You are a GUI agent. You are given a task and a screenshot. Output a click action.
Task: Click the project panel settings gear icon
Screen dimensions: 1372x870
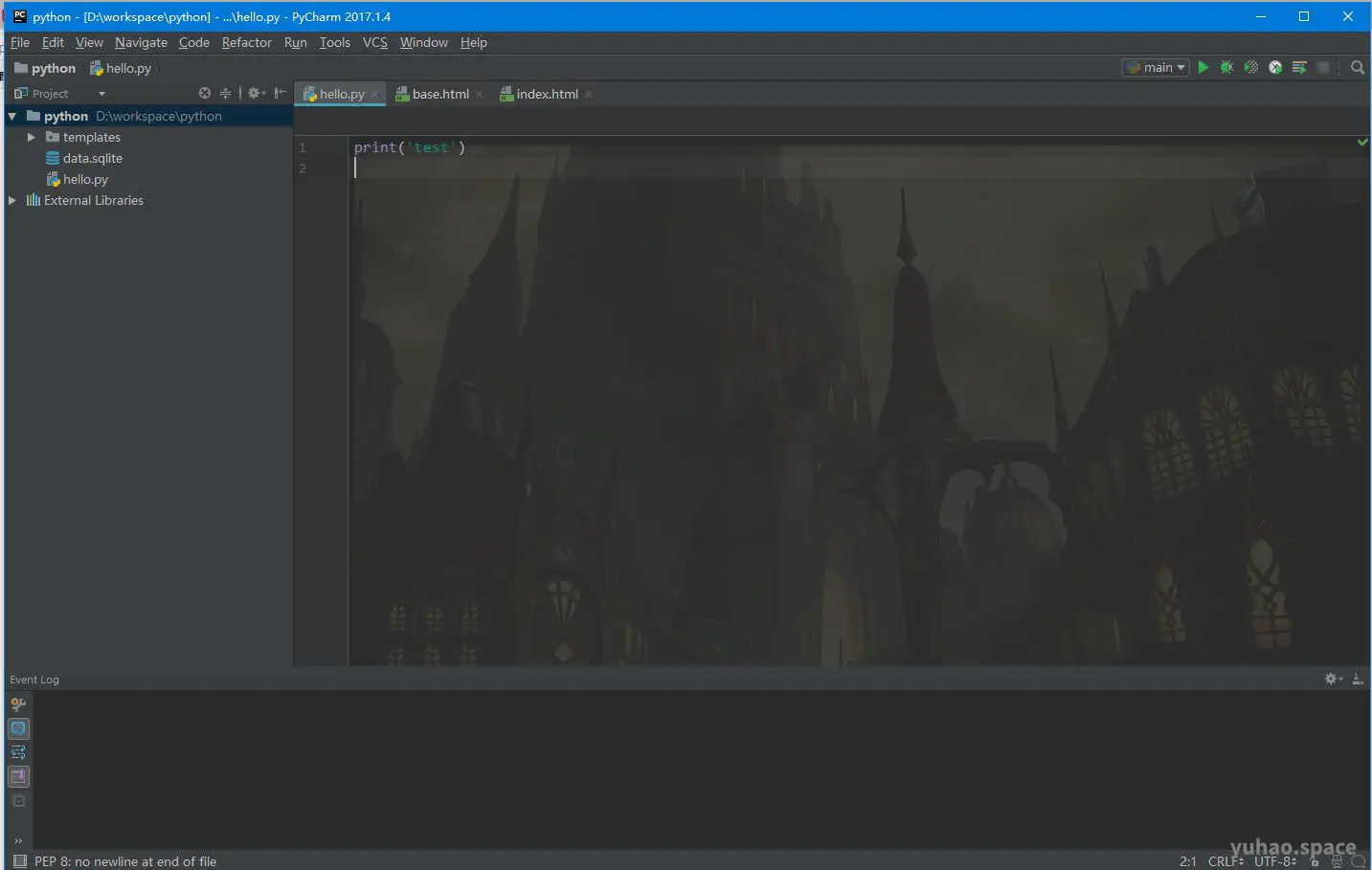click(x=253, y=93)
